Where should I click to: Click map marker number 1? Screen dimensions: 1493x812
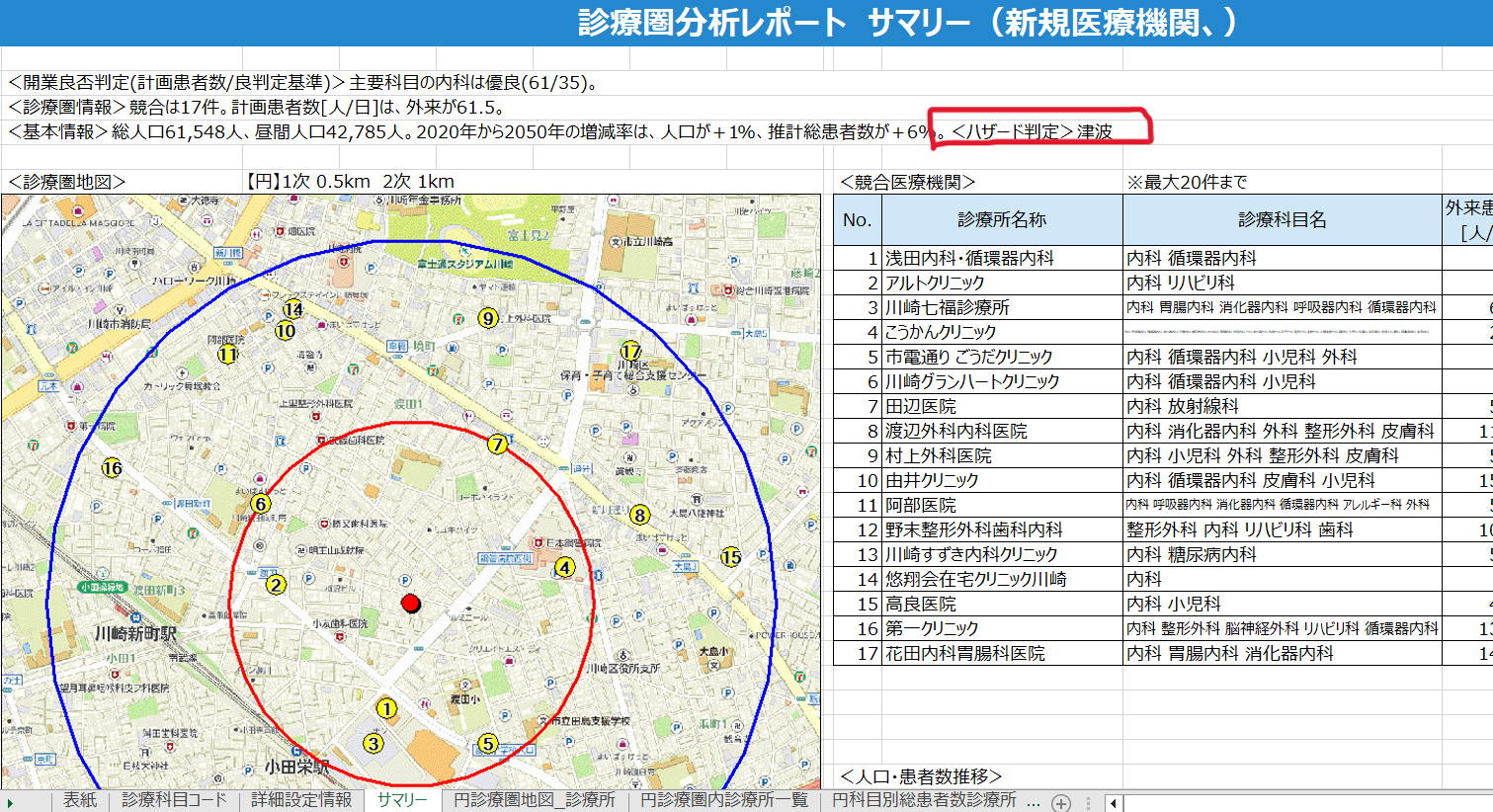coord(387,708)
